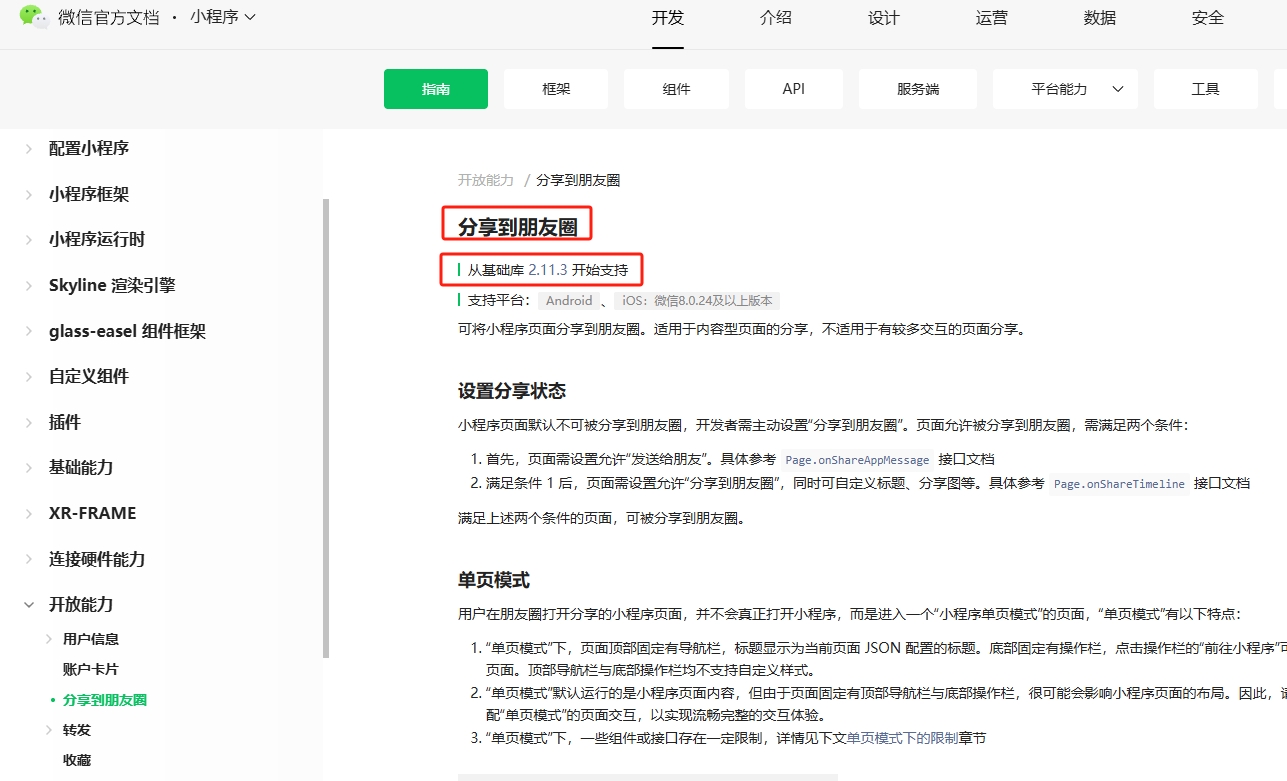The height and width of the screenshot is (781, 1287).
Task: Expand the 转发 sidebar section
Action: (76, 729)
